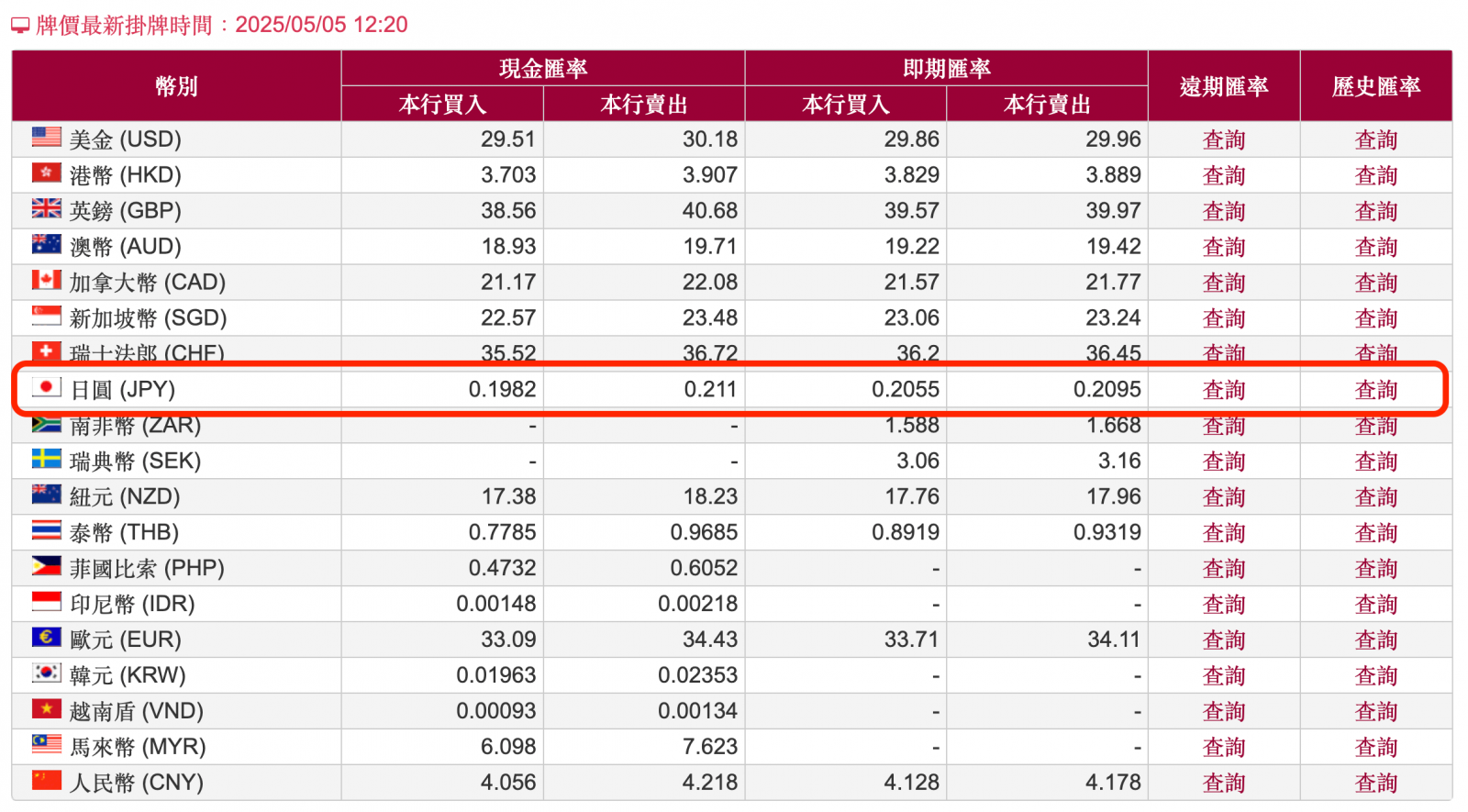Click the Euro flag icon for EUR
The image size is (1468, 812).
pyautogui.click(x=46, y=638)
